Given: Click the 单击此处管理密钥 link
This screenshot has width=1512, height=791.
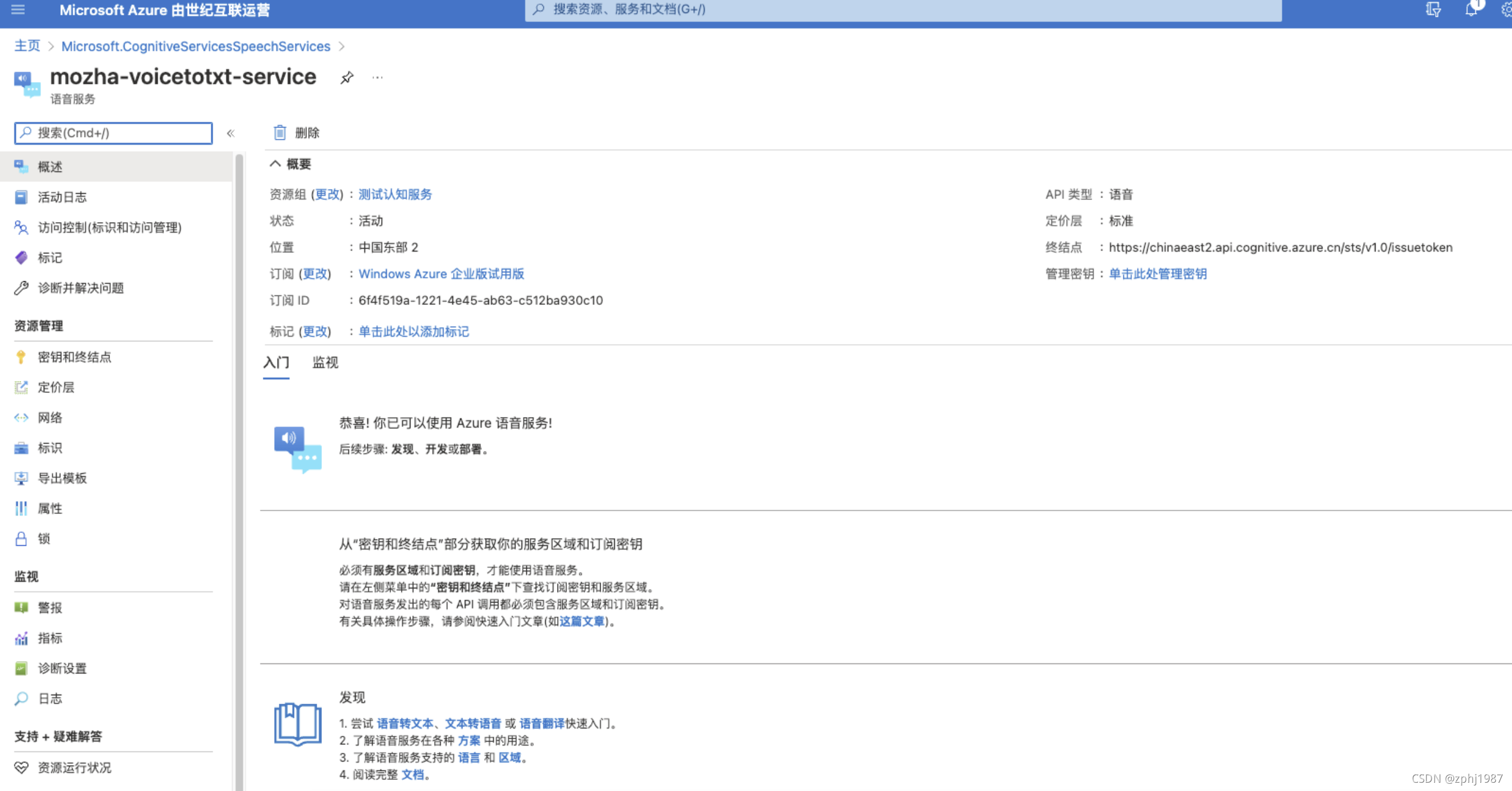Looking at the screenshot, I should [x=1158, y=274].
